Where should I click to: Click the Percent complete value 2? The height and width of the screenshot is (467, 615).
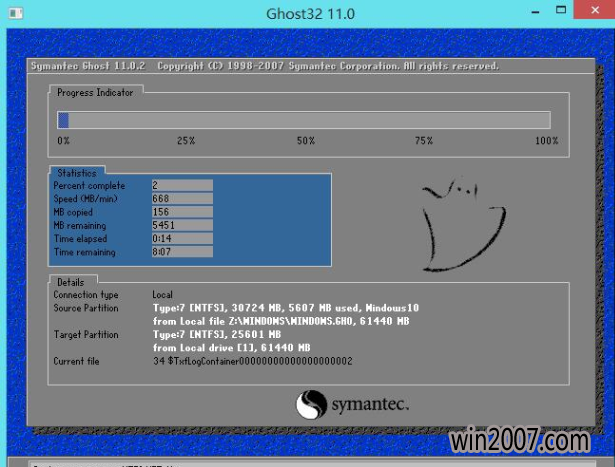tap(182, 185)
